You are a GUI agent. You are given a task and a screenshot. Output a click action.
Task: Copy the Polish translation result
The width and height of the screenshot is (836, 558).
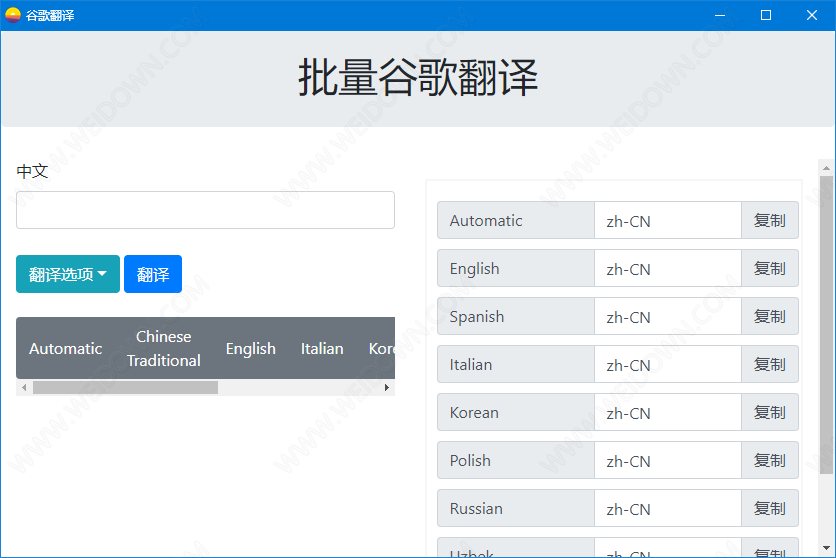(x=769, y=460)
